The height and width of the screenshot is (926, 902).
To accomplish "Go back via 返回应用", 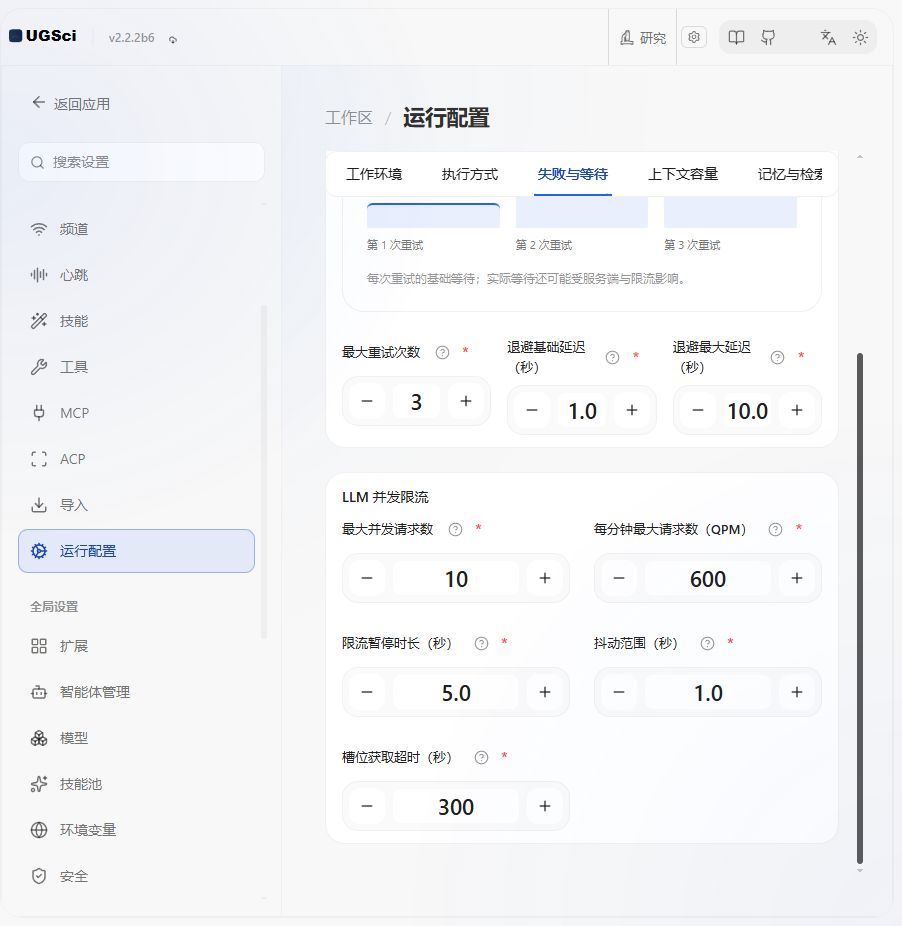I will tap(71, 104).
